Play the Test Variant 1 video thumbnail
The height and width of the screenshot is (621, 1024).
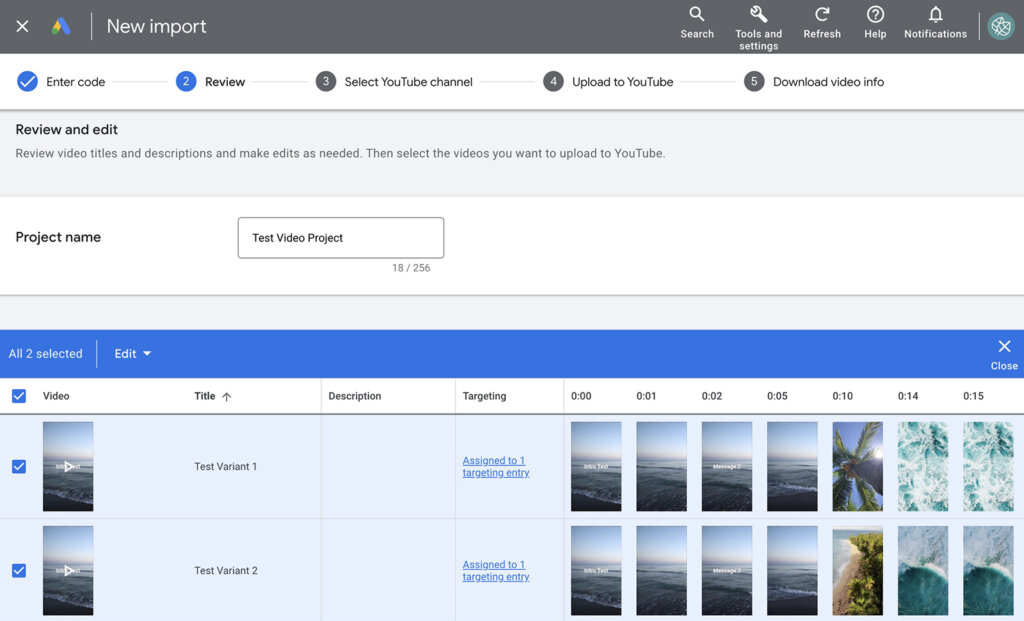(68, 466)
